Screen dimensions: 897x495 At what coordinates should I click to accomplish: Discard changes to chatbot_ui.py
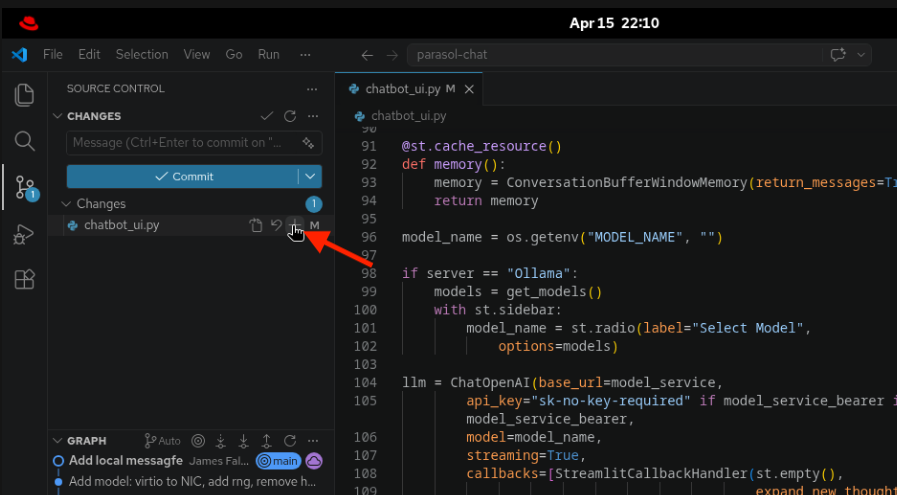coord(276,226)
